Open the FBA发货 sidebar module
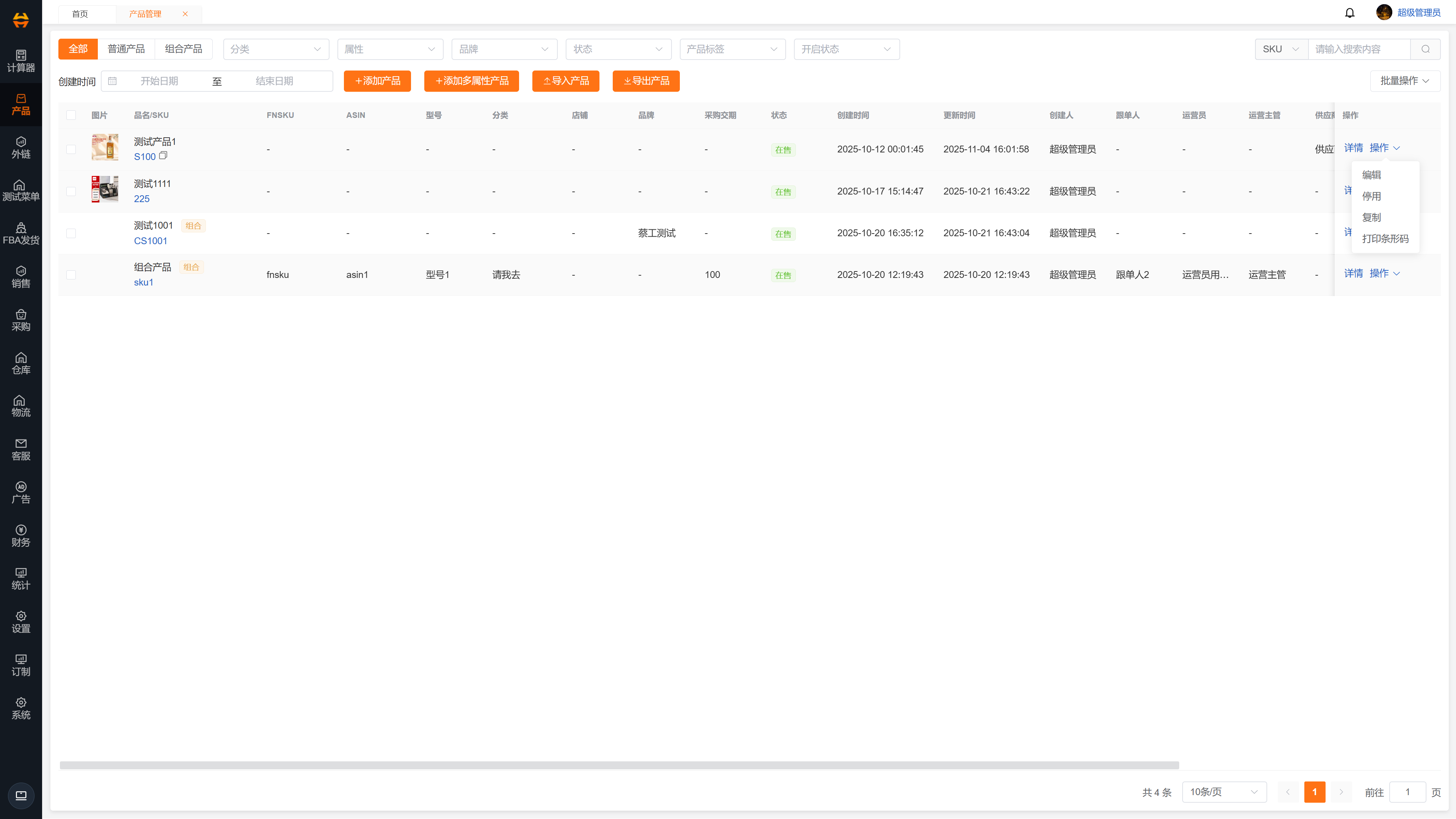This screenshot has height=819, width=1456. (x=21, y=234)
